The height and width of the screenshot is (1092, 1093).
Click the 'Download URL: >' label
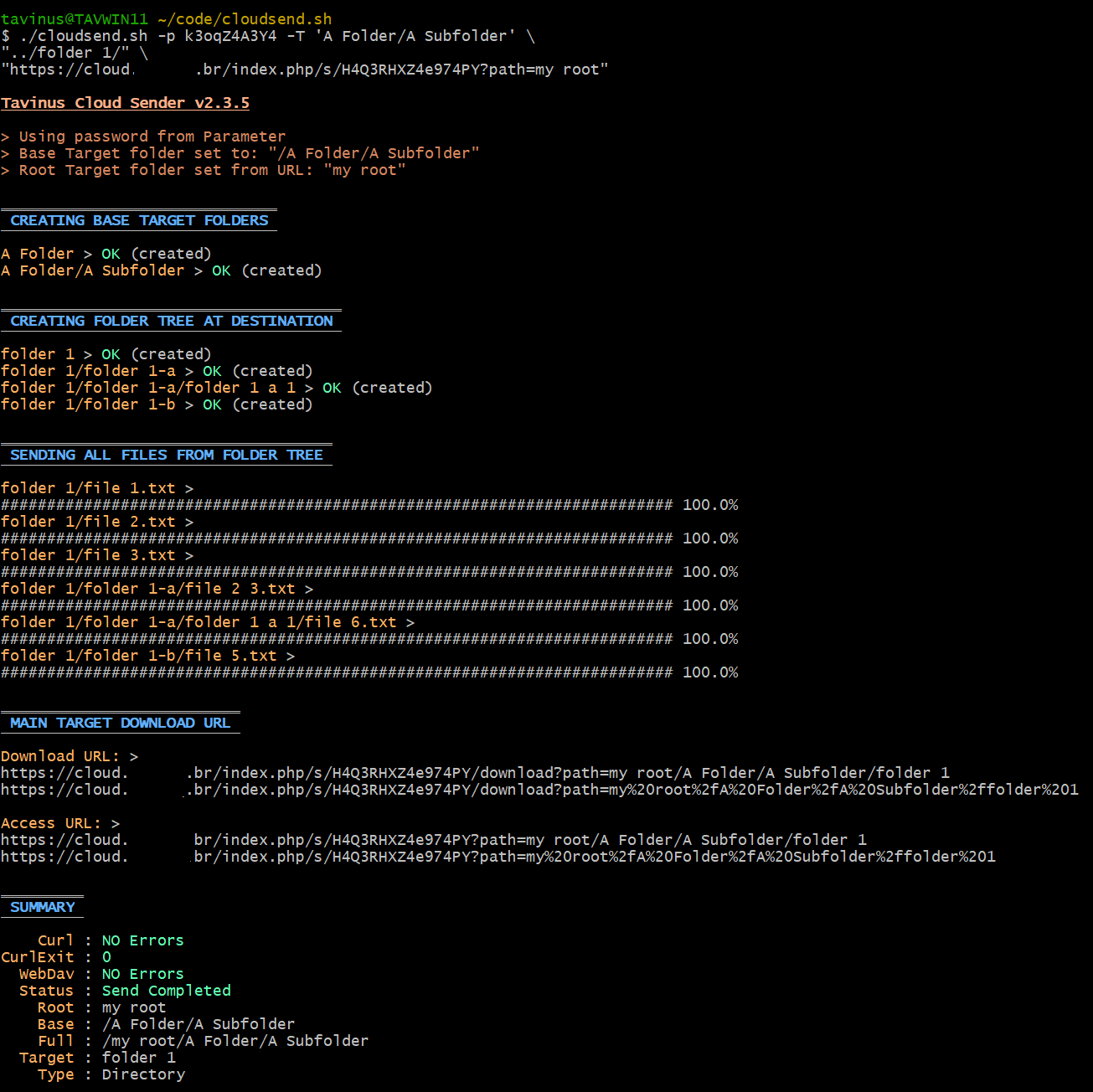pyautogui.click(x=70, y=756)
